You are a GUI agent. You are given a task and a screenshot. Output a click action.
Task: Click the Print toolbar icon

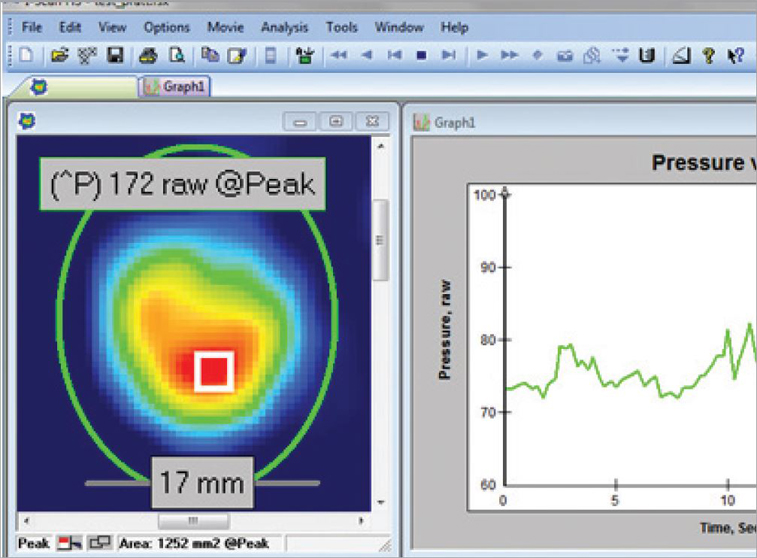pyautogui.click(x=148, y=56)
